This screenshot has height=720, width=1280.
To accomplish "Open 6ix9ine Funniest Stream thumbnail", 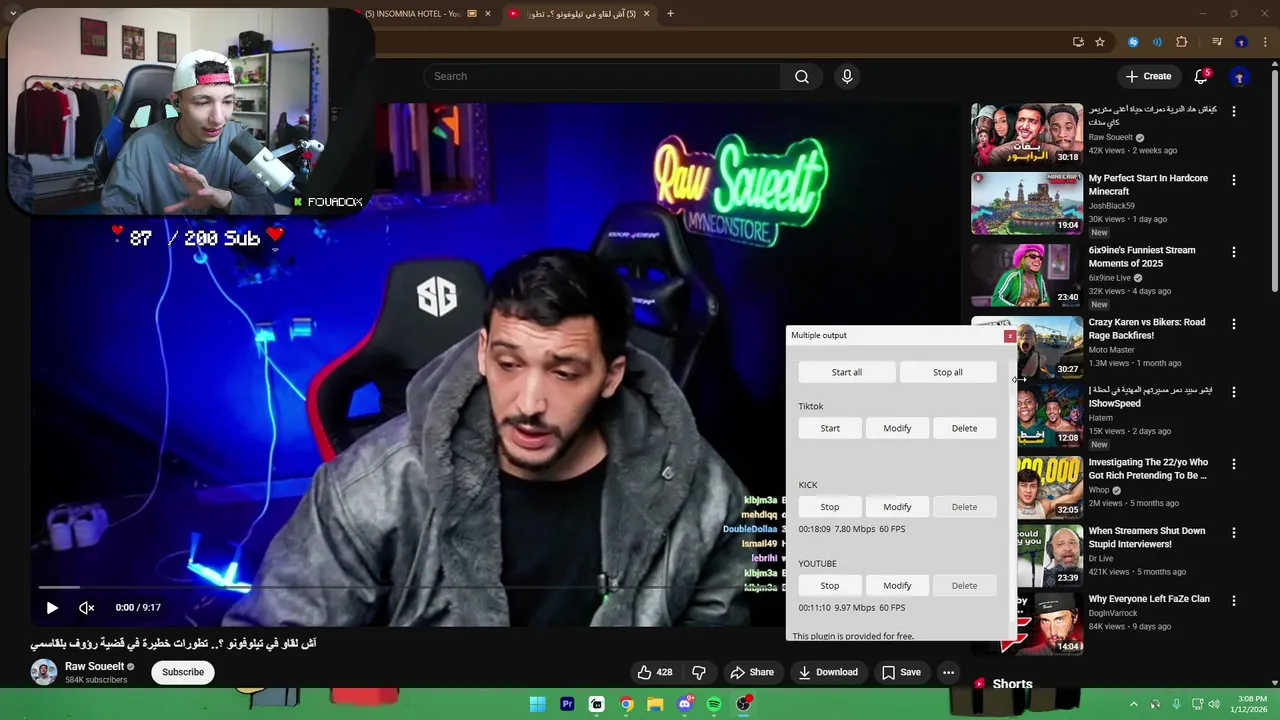I will coord(1027,275).
